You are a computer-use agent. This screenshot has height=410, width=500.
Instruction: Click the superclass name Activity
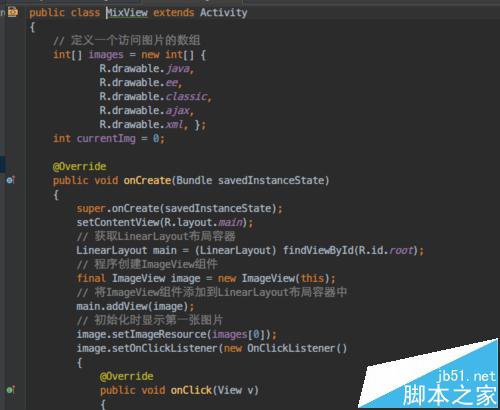point(224,13)
